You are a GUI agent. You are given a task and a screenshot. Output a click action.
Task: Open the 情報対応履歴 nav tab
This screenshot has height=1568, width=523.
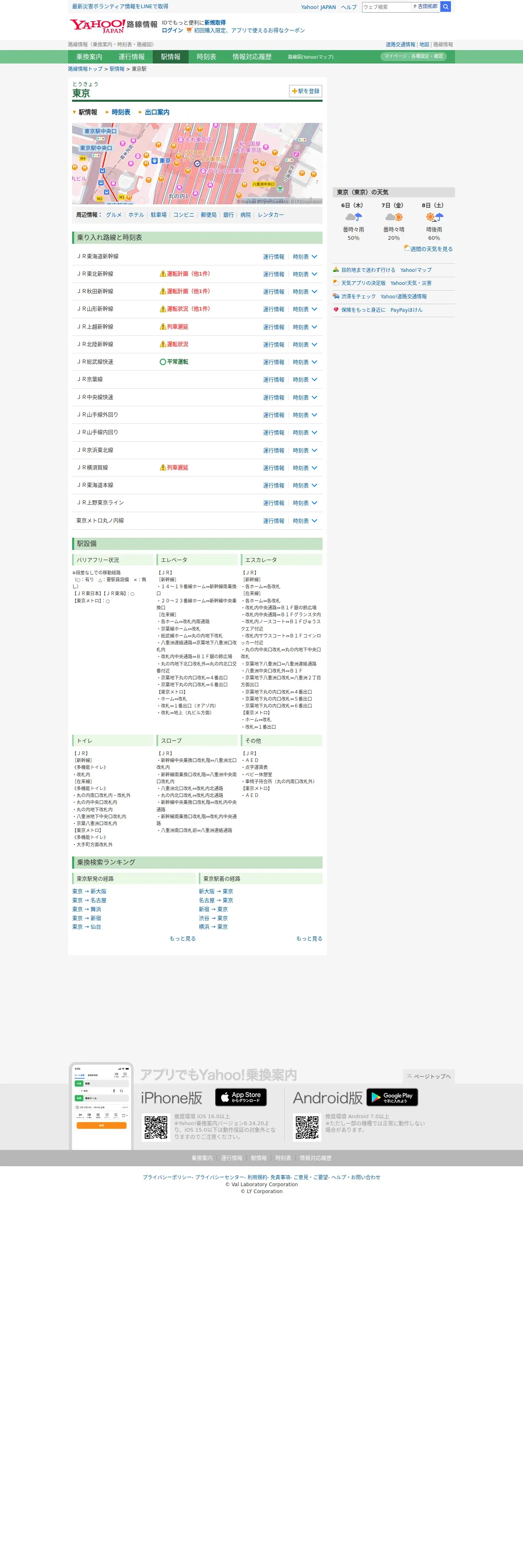tap(252, 57)
